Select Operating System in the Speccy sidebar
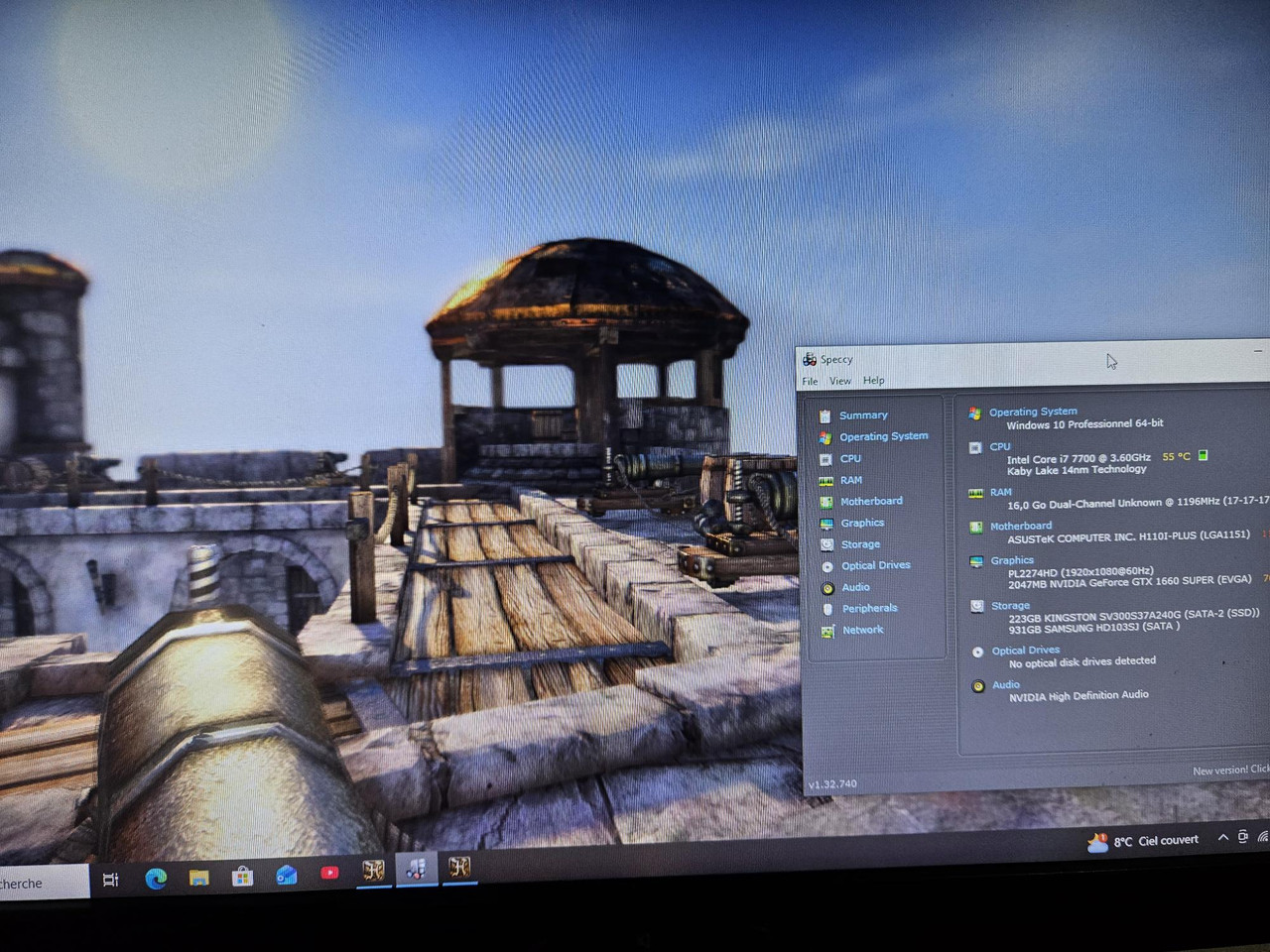This screenshot has width=1270, height=952. click(883, 436)
